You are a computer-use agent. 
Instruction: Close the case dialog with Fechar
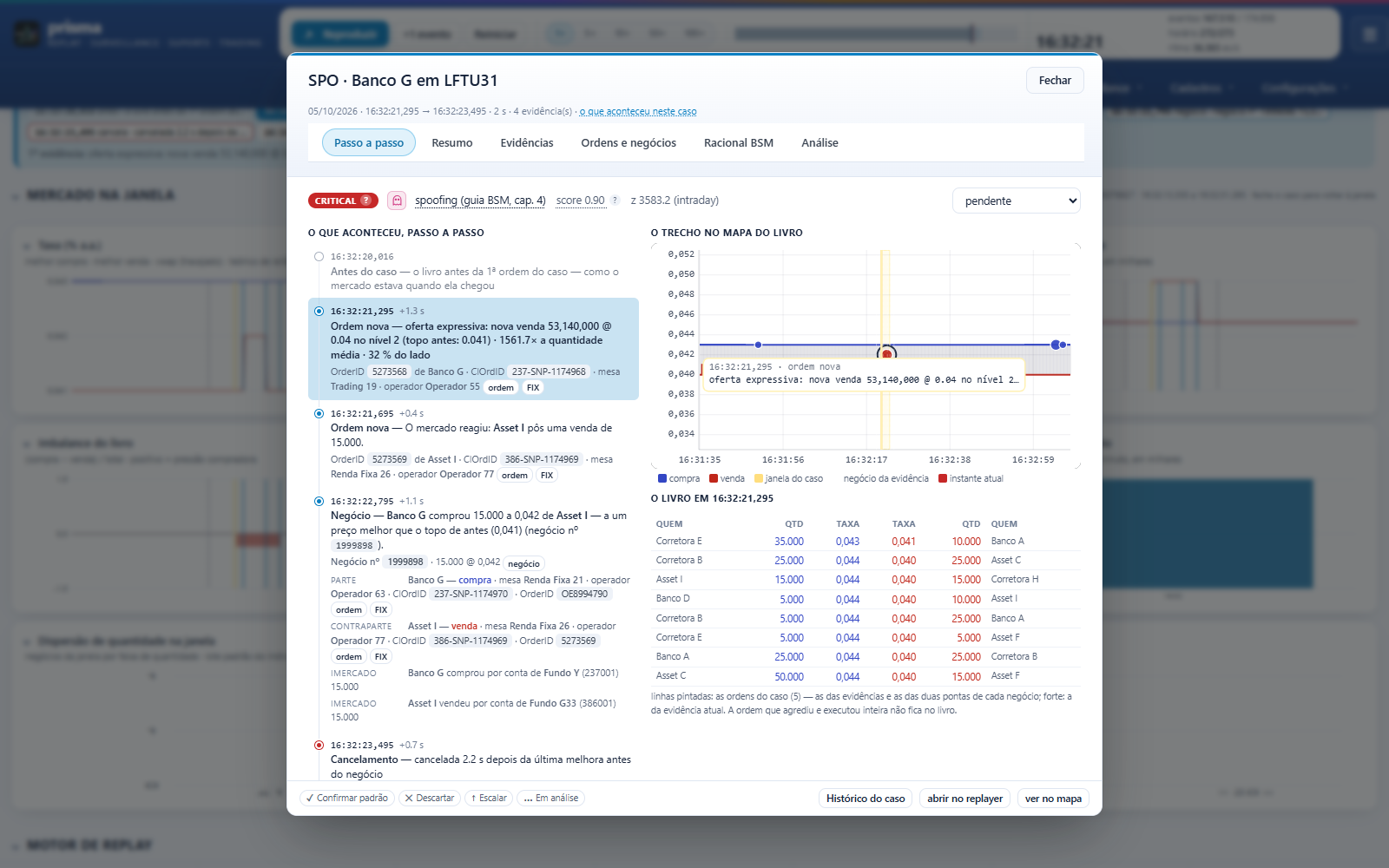[1055, 80]
